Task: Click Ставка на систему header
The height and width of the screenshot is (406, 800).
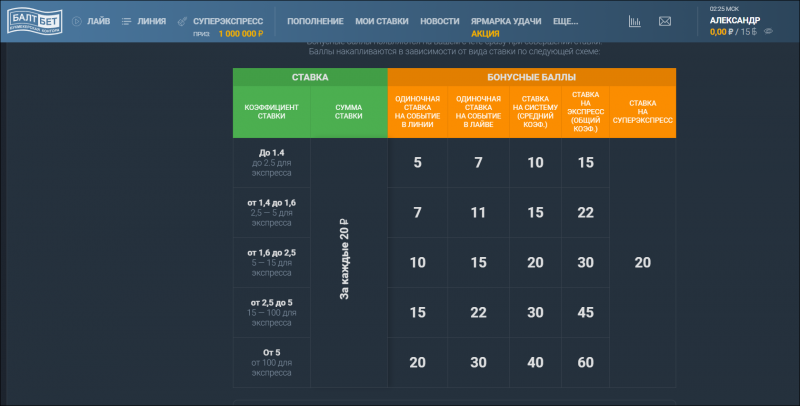Action: click(x=535, y=112)
